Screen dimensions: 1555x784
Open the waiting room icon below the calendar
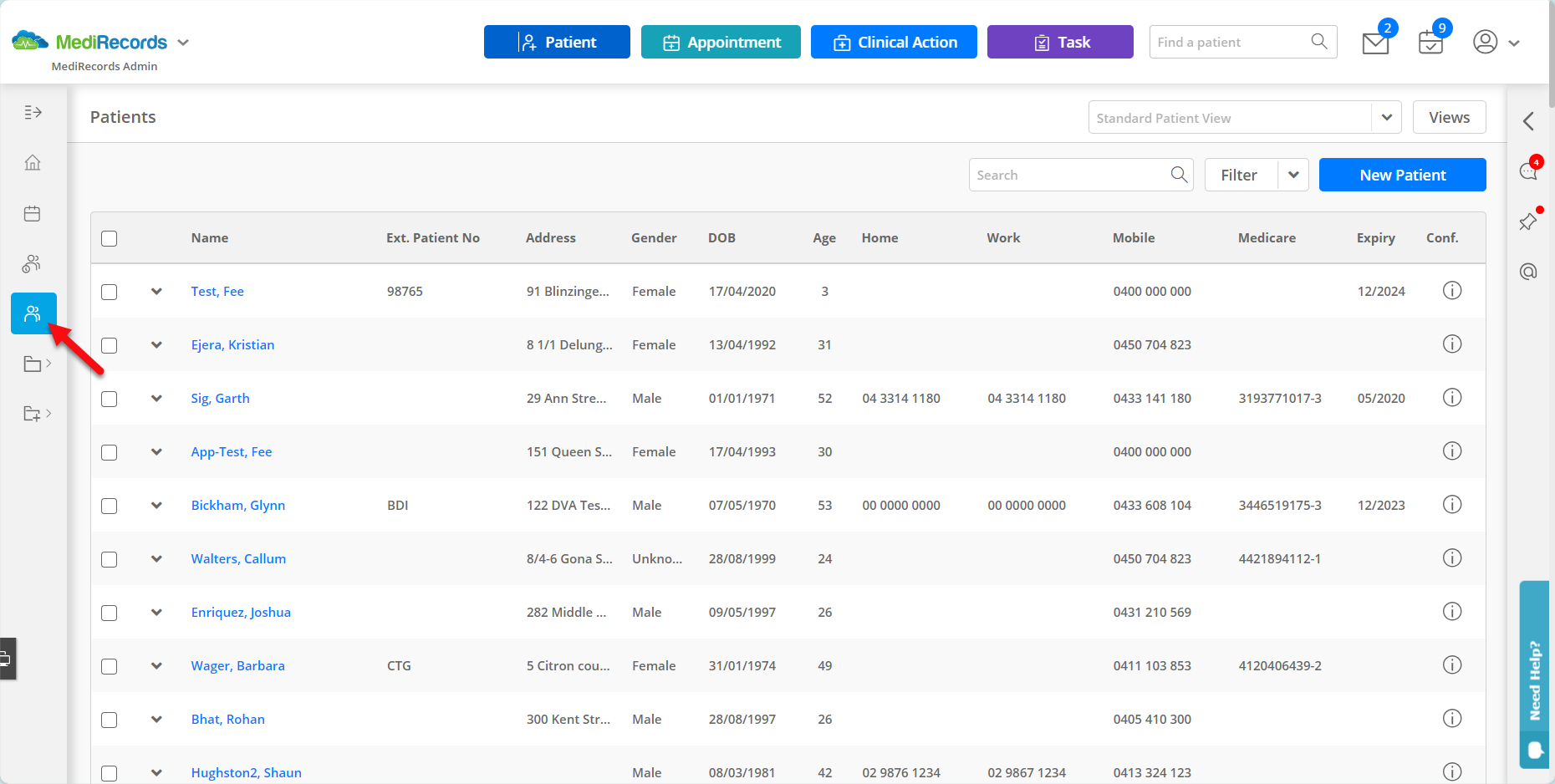coord(33,263)
